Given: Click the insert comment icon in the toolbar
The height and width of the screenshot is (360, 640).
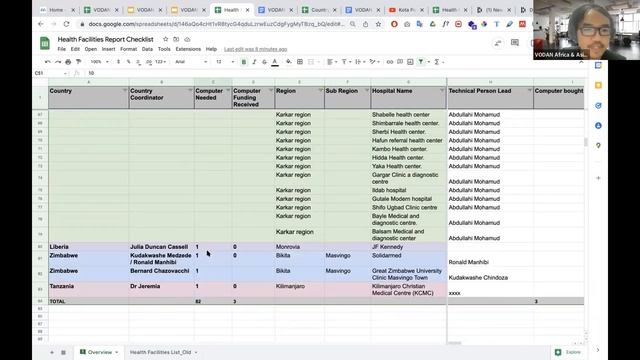Looking at the screenshot, I should [x=400, y=62].
